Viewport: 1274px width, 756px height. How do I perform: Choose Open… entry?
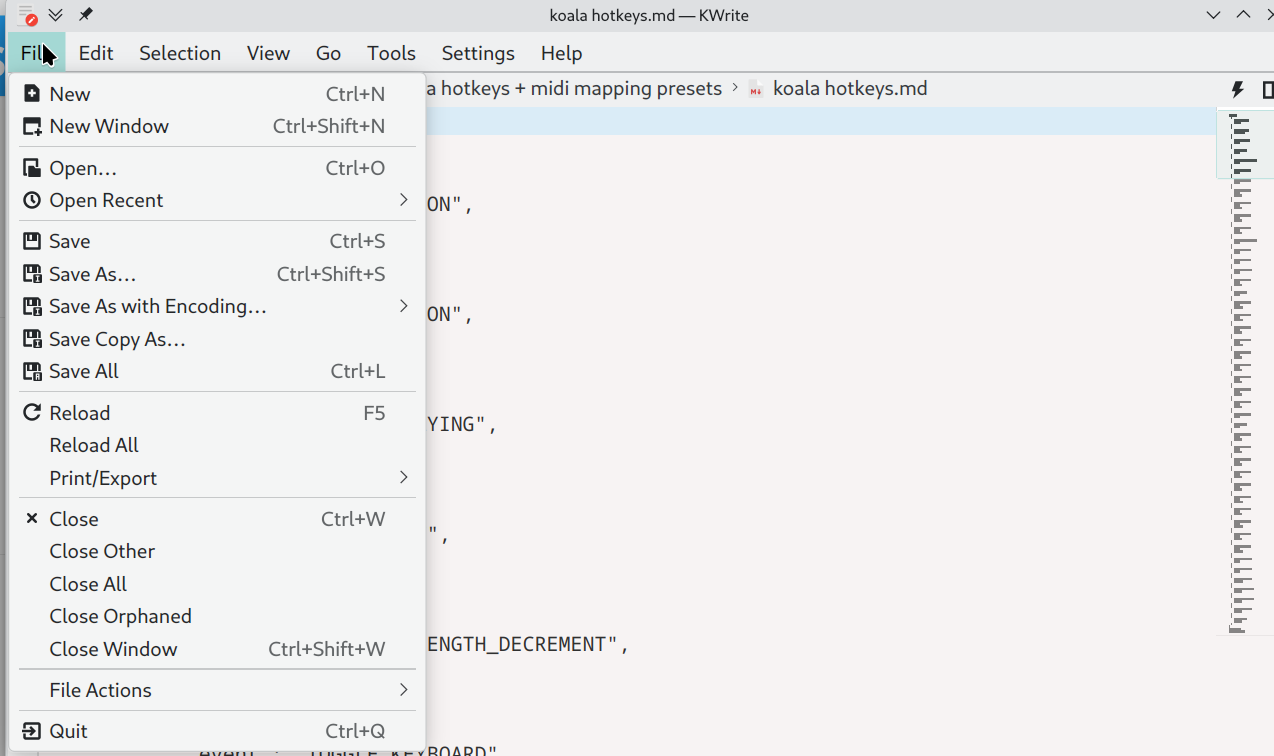pos(217,168)
